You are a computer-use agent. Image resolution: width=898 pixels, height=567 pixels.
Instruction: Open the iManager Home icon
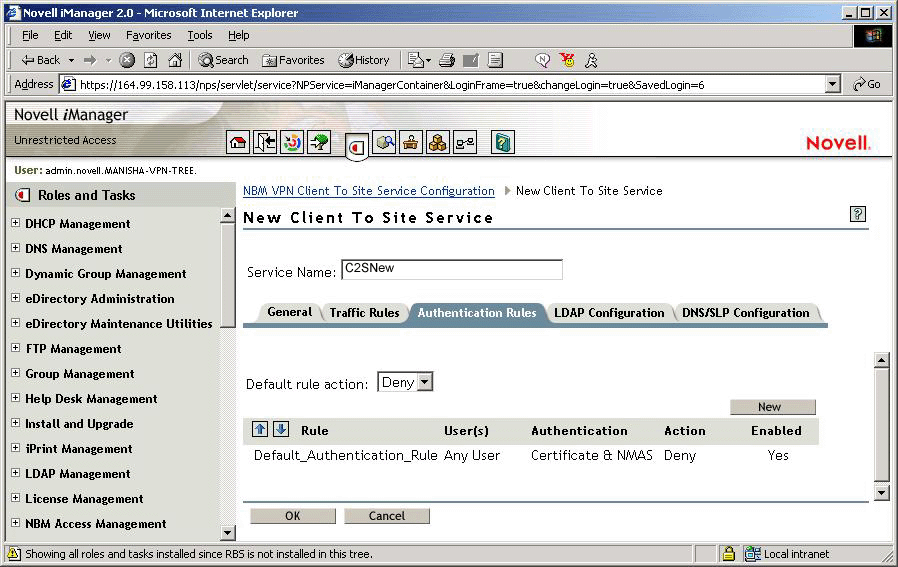point(238,142)
